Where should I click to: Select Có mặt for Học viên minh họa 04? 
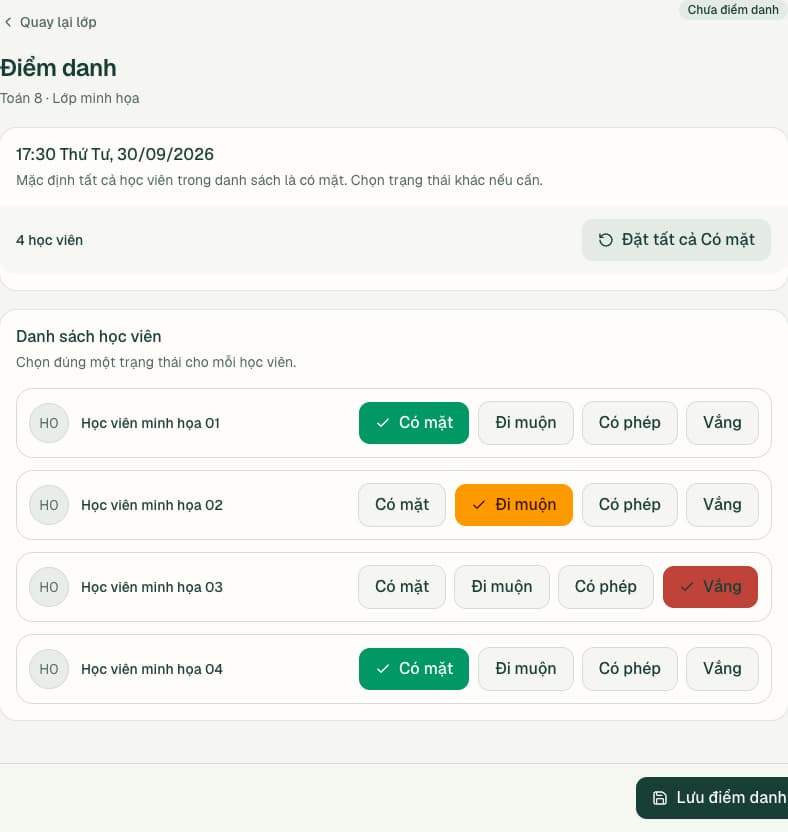click(x=414, y=669)
